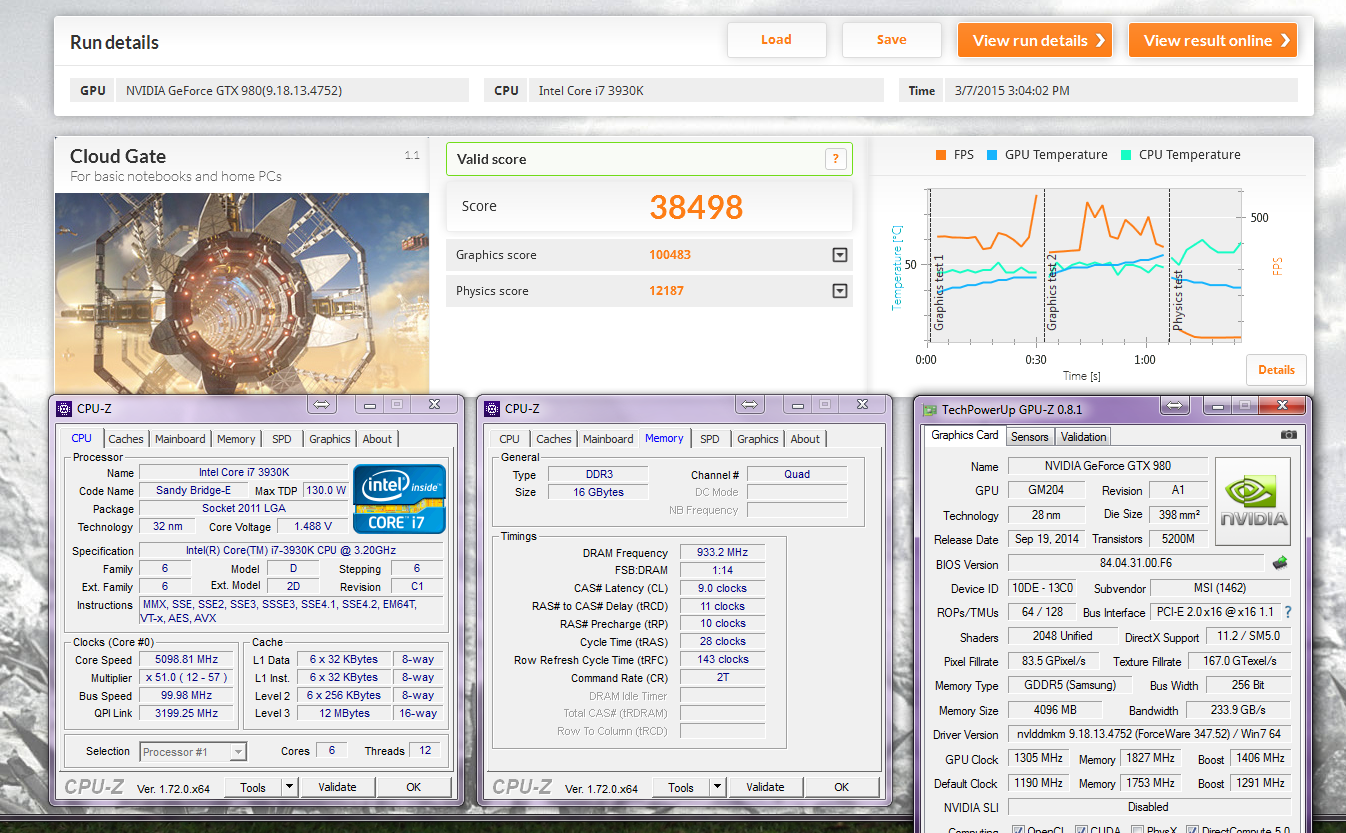Click double-arrow button in left CPU-Z title bar
The width and height of the screenshot is (1346, 833).
pyautogui.click(x=321, y=404)
